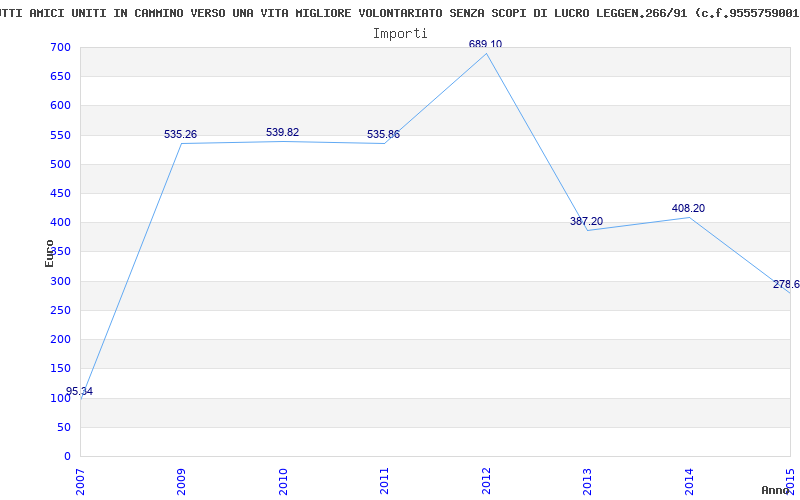This screenshot has height=500, width=800.
Task: Click the 2010 year tick label
Action: tap(283, 482)
